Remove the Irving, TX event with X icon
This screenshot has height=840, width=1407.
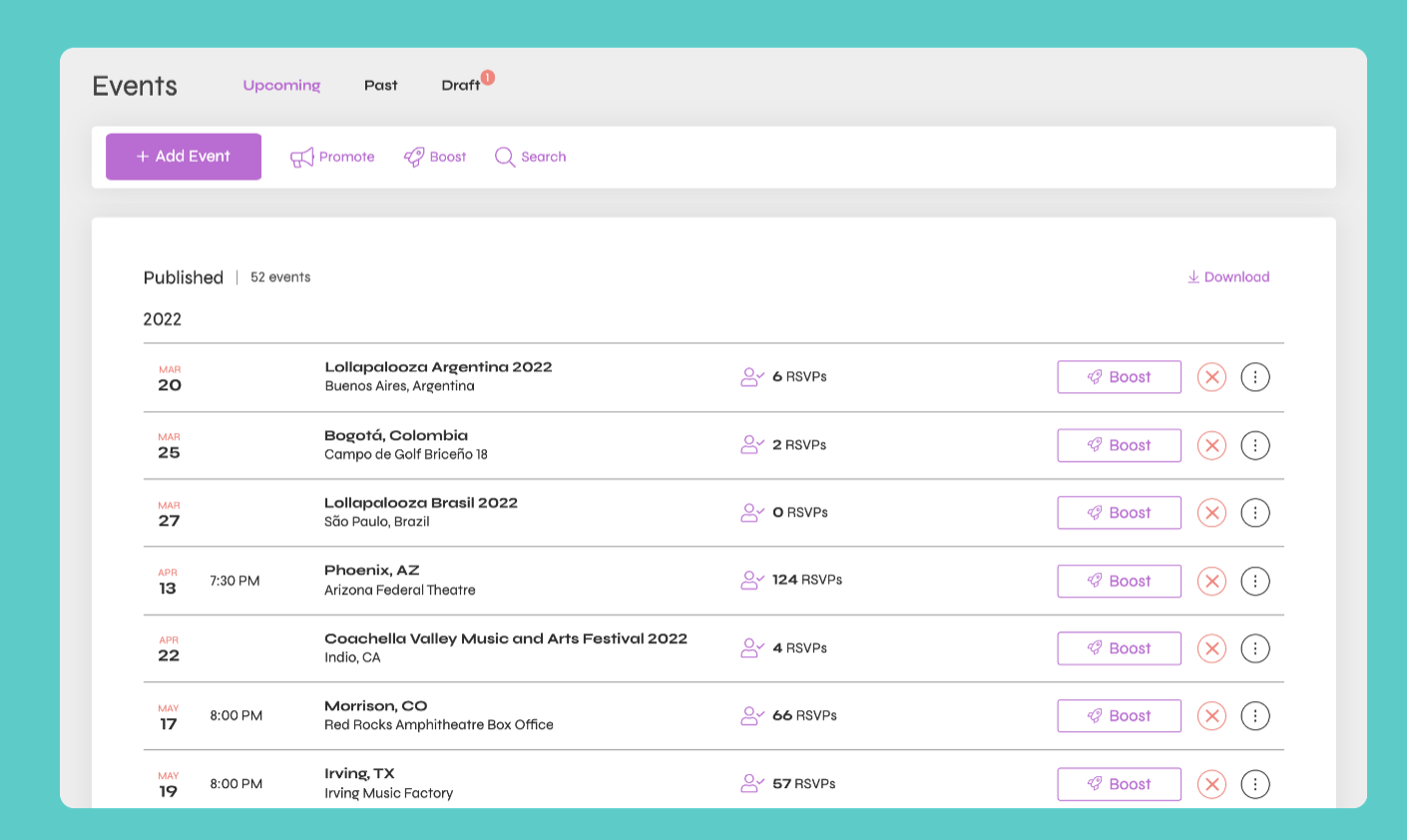(x=1211, y=784)
